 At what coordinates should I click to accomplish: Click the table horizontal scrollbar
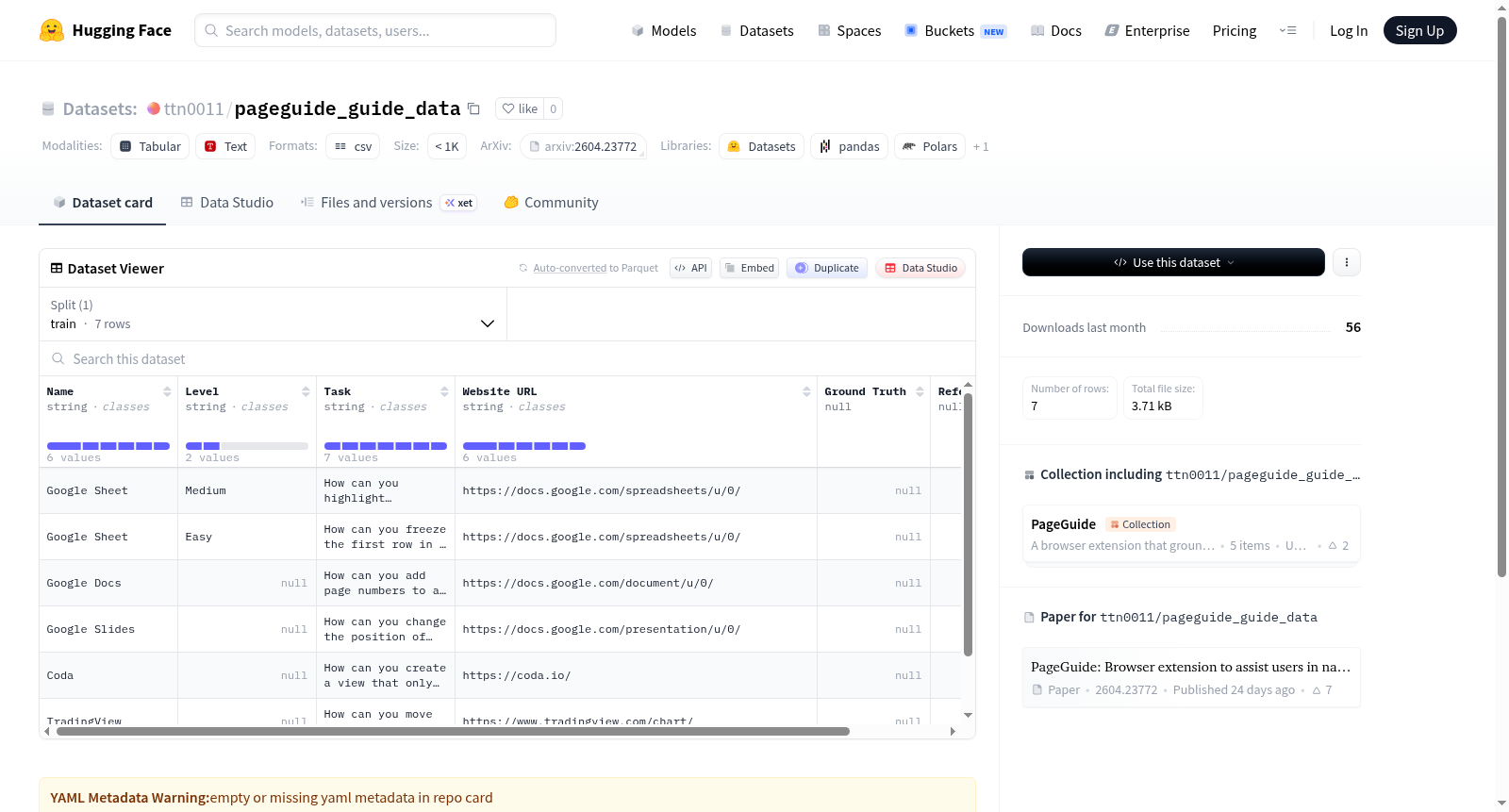pos(453,731)
